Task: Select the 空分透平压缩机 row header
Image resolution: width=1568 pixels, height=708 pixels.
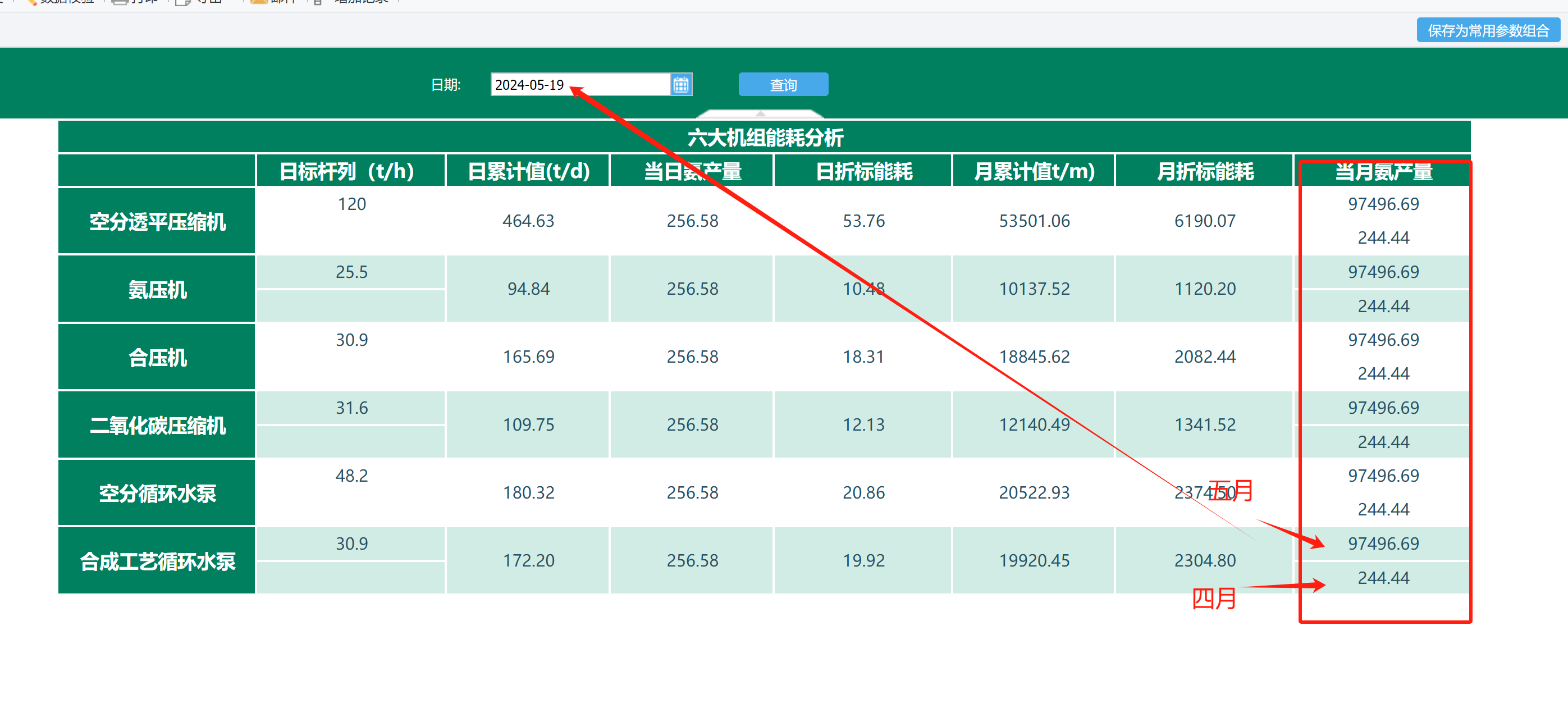Action: click(x=157, y=221)
